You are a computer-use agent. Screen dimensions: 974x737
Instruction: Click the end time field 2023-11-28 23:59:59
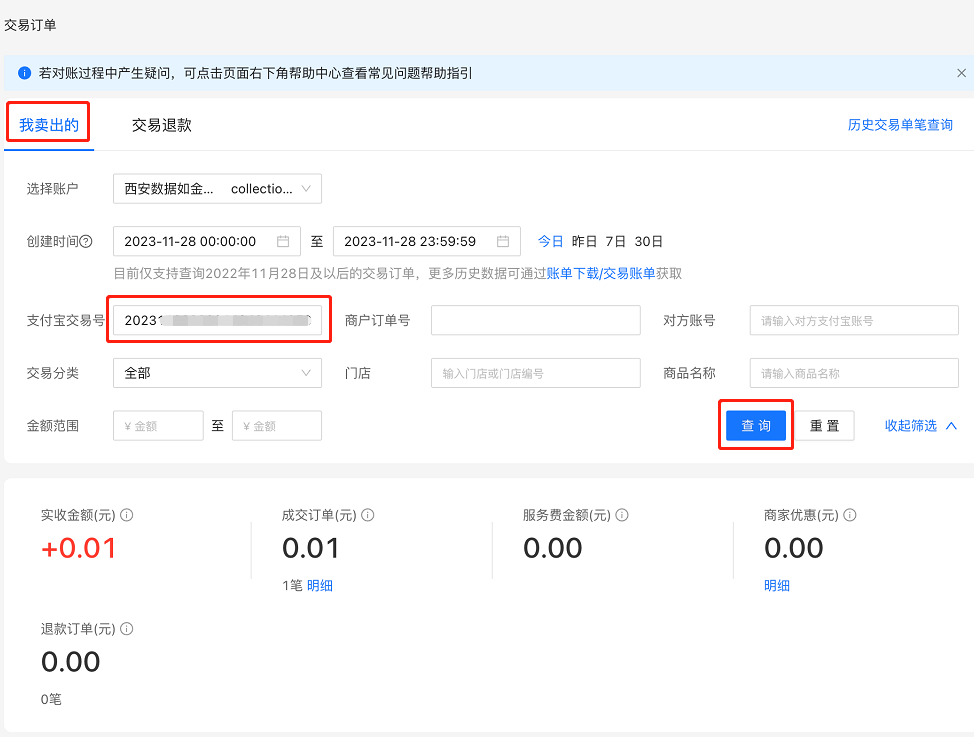(427, 241)
